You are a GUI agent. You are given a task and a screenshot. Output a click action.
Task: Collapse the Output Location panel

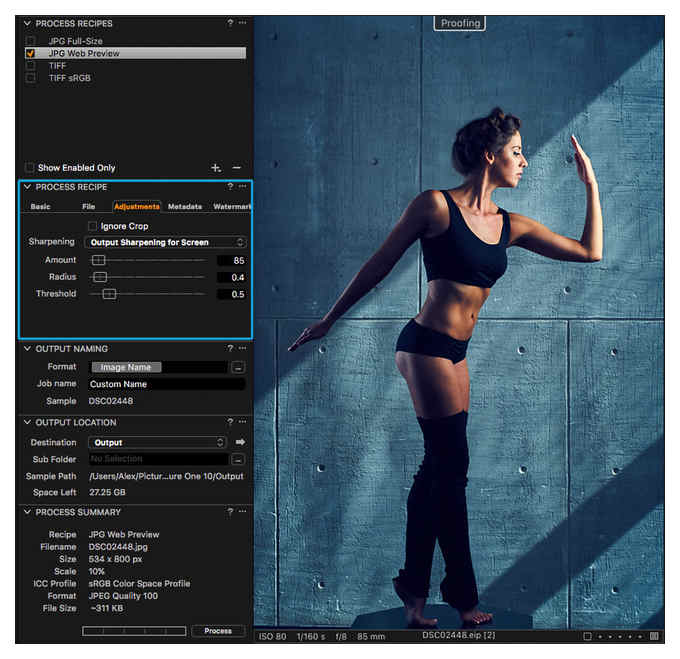27,422
